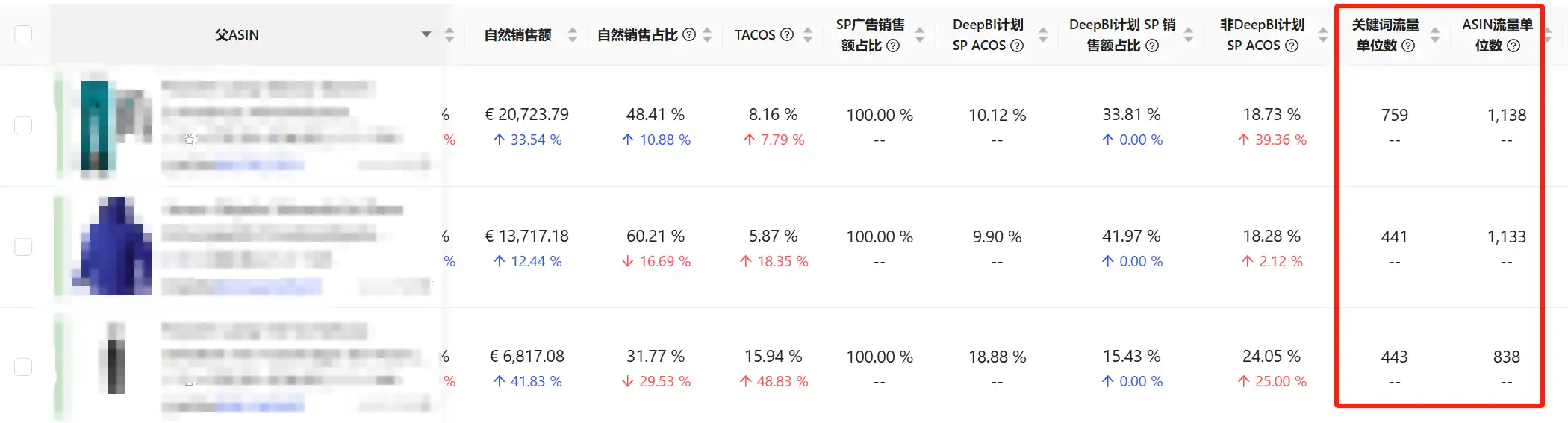Click the 父ASIN column header

point(237,34)
